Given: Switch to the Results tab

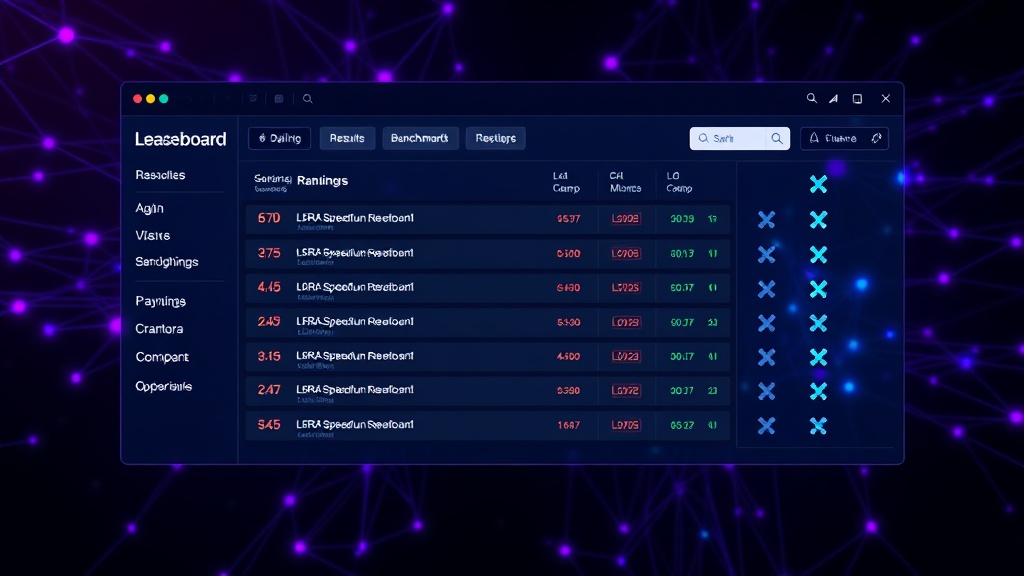Looking at the screenshot, I should coord(347,138).
